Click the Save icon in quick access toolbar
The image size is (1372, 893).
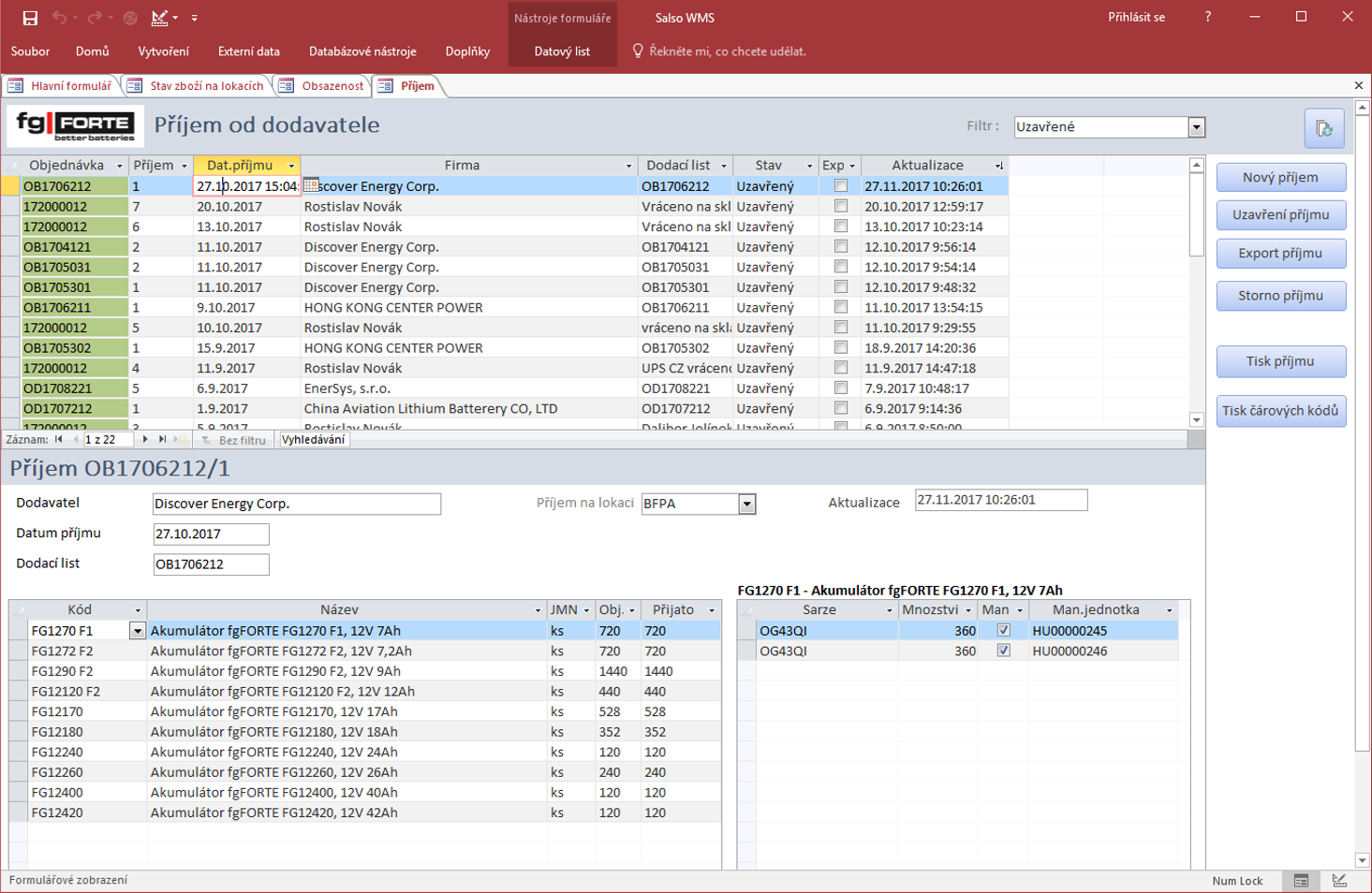click(x=30, y=18)
